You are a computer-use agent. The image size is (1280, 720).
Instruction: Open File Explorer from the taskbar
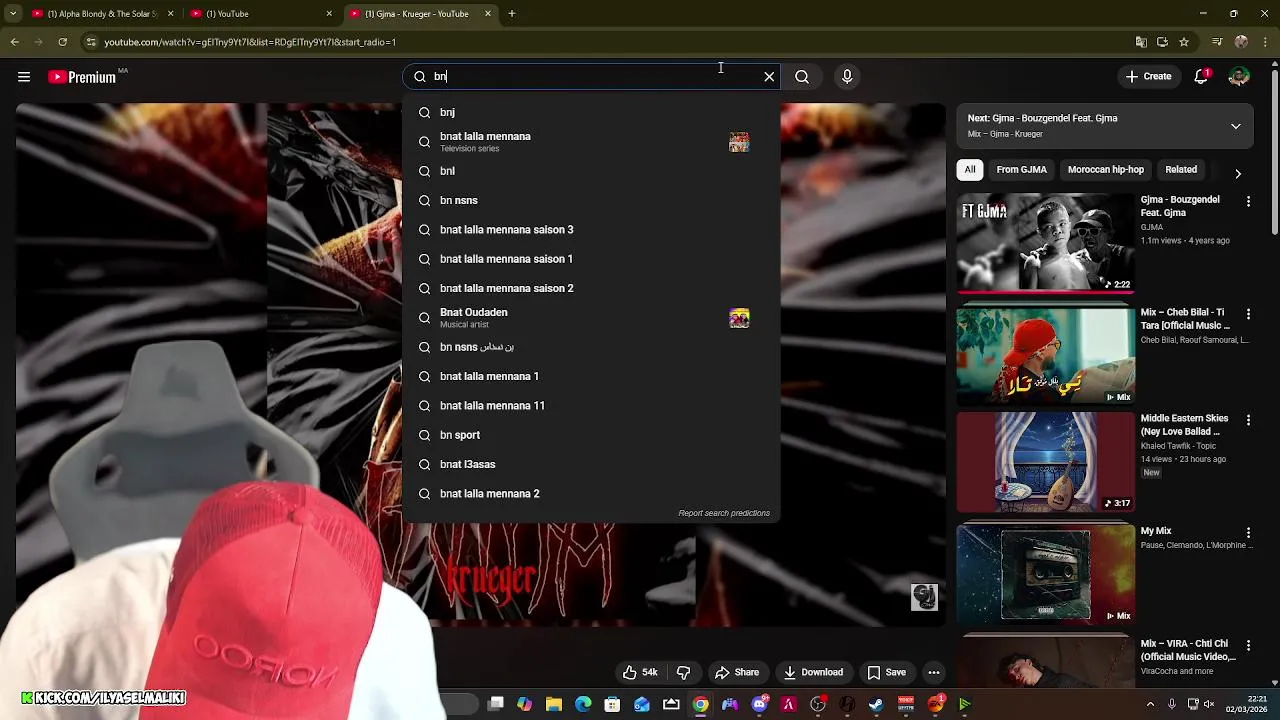(553, 705)
